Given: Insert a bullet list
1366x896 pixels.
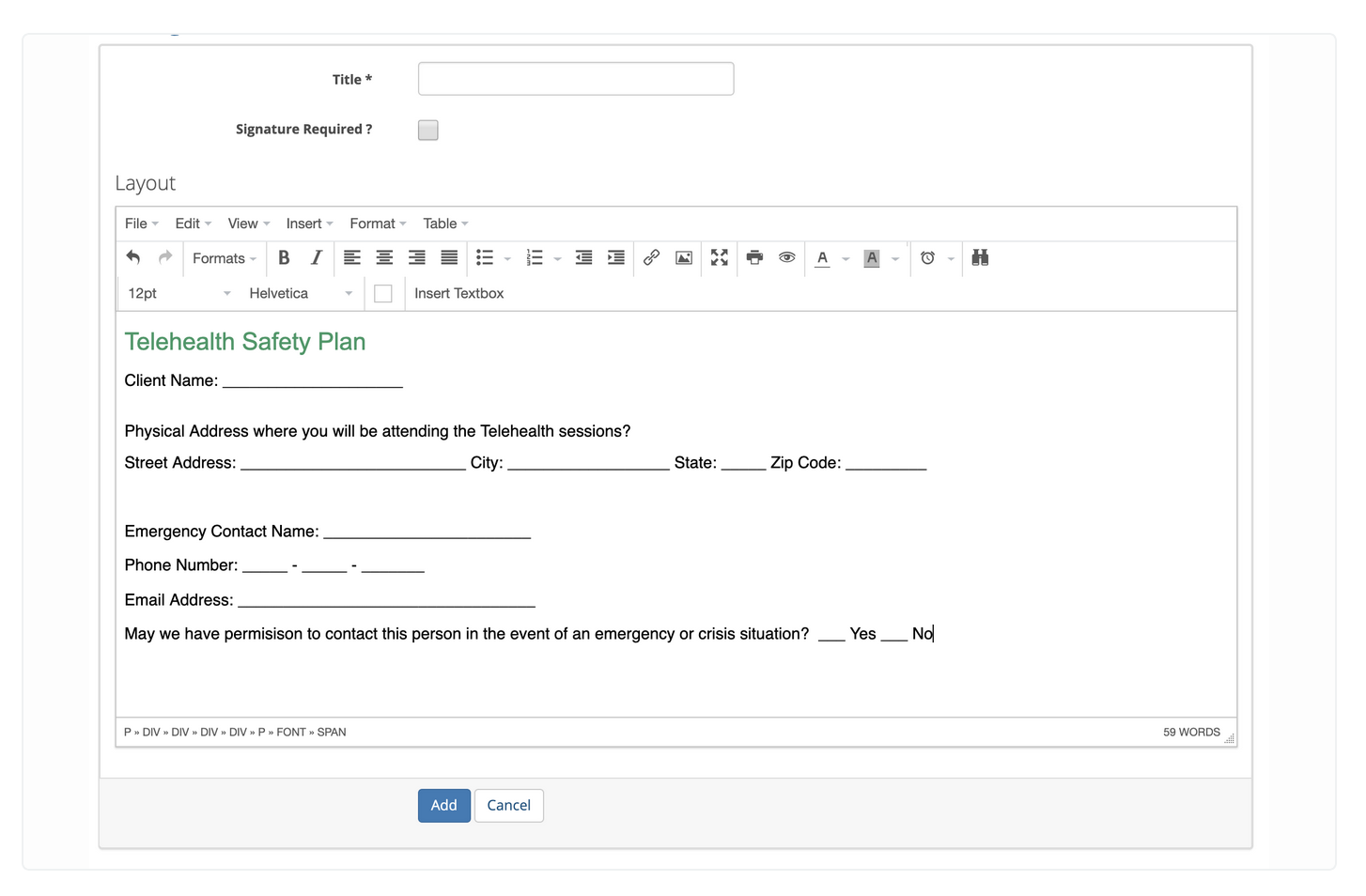Looking at the screenshot, I should point(485,257).
